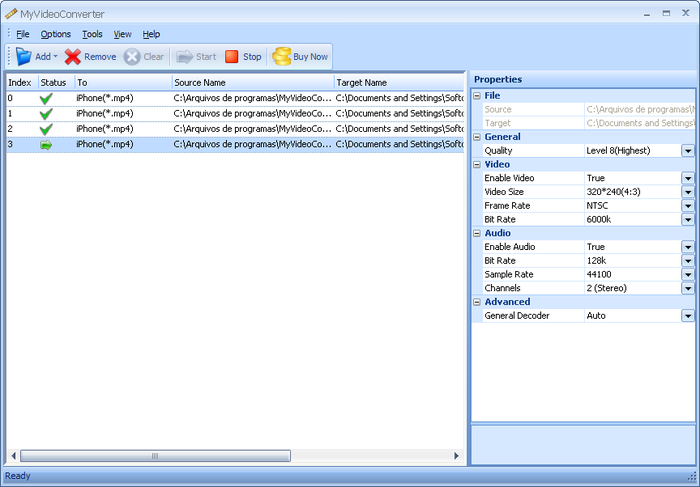Open the Sample Rate dropdown arrow
The image size is (700, 487).
tap(688, 275)
